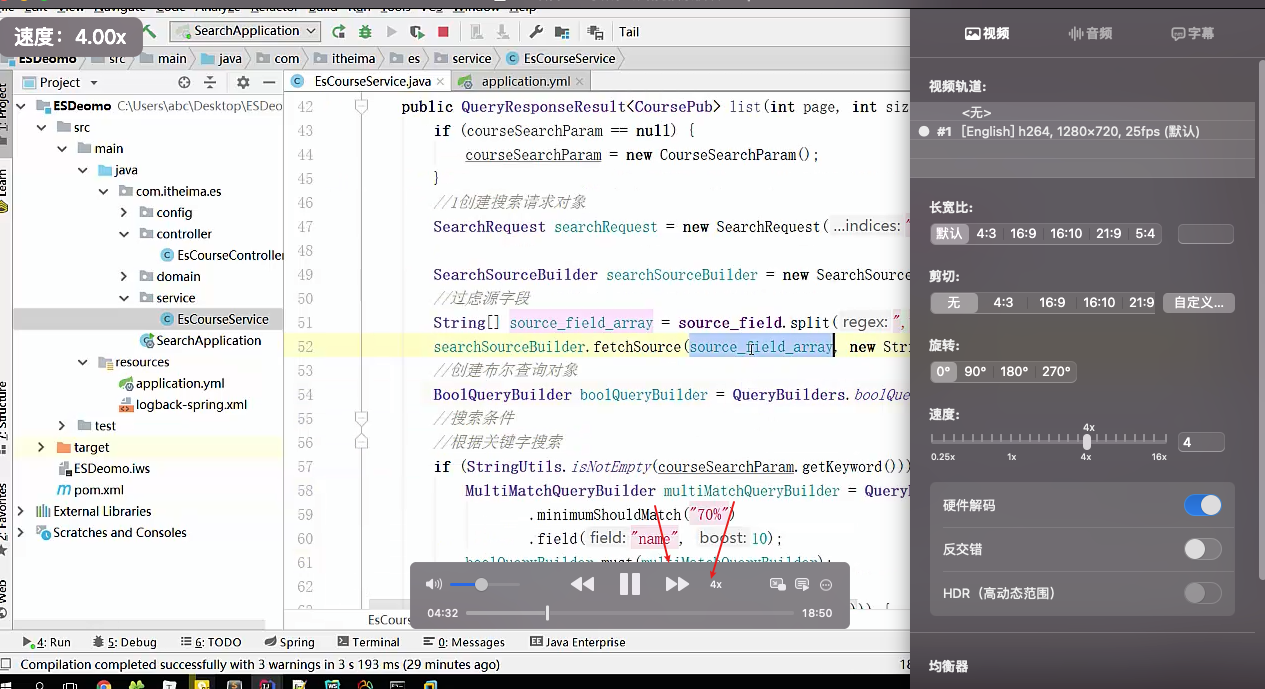This screenshot has height=689, width=1265.
Task: Select the 90° rotation option
Action: pos(975,371)
